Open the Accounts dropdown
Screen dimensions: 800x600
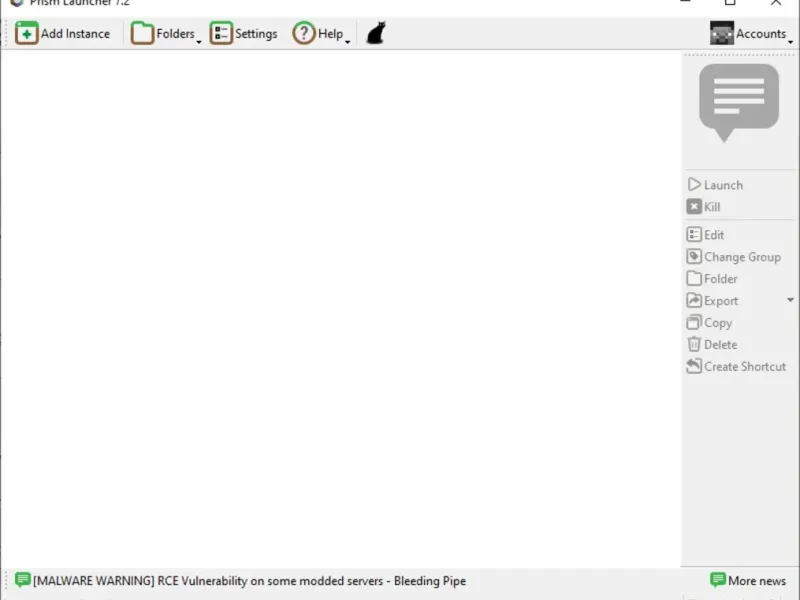point(752,34)
